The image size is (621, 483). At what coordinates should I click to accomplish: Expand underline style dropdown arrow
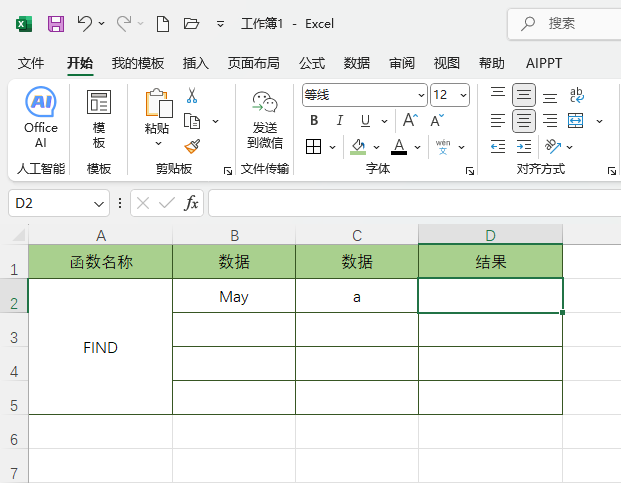click(384, 121)
